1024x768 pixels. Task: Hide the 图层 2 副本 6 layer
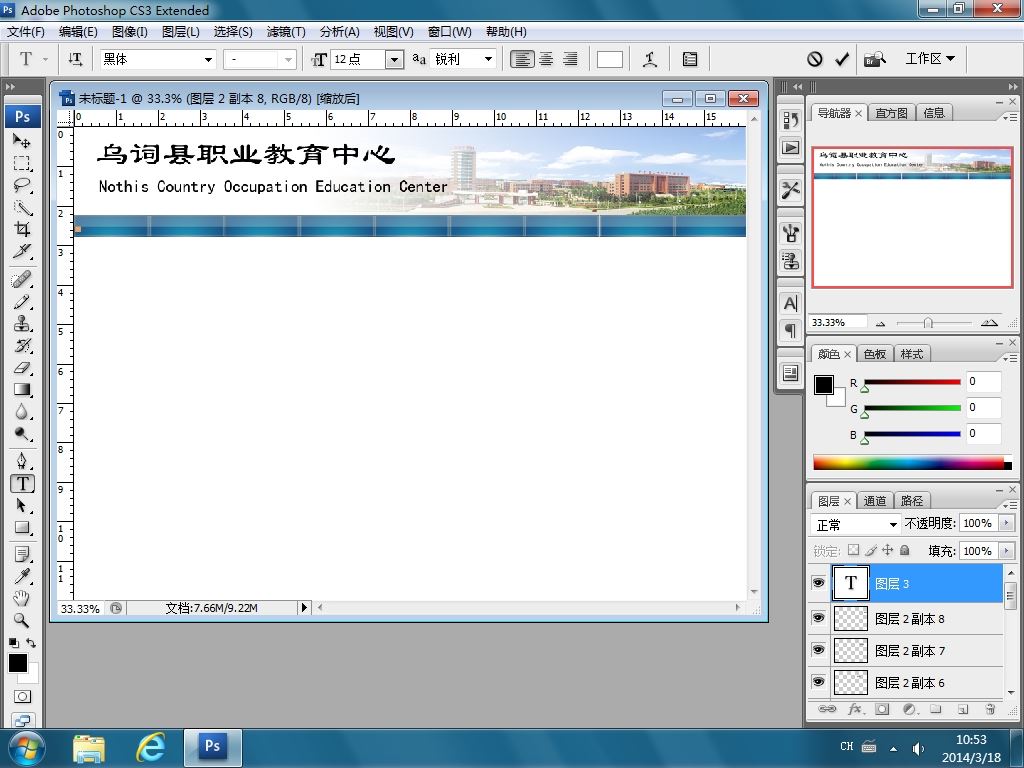point(818,682)
